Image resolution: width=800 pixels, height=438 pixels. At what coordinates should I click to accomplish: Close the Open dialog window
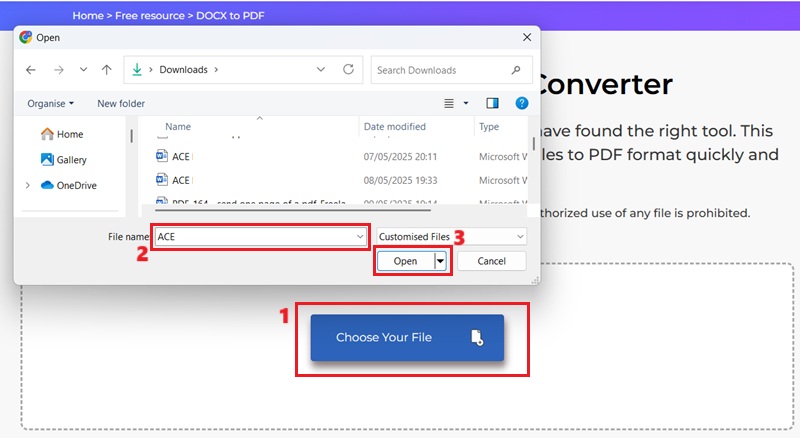(x=527, y=37)
